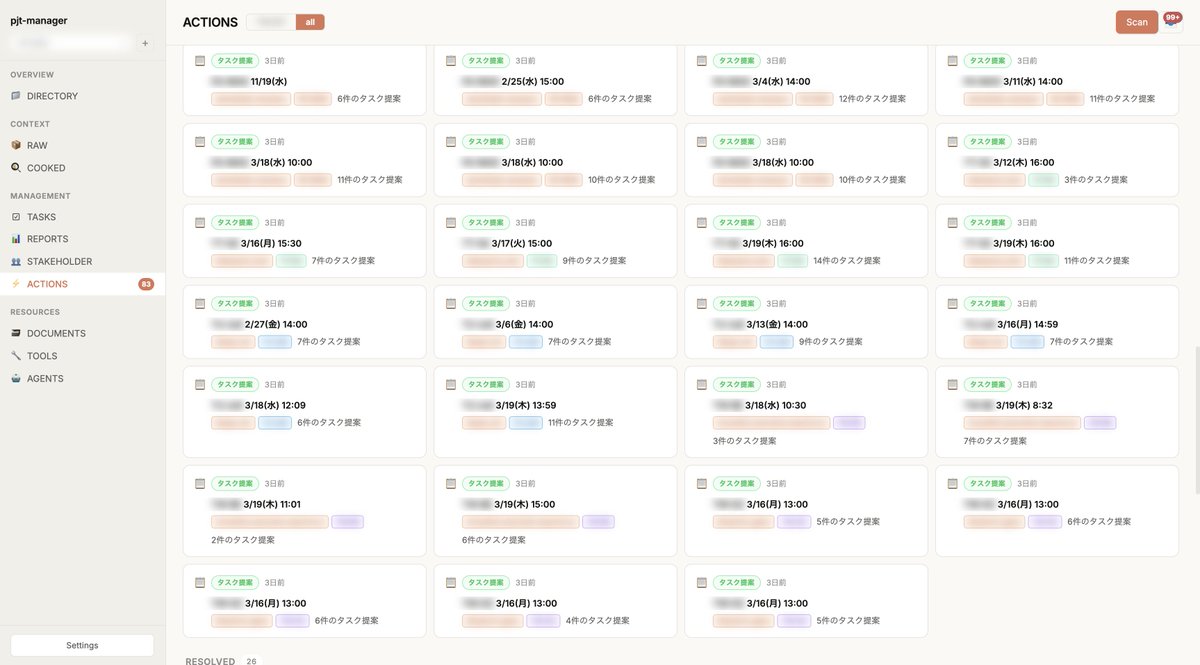Click the RAW box icon in sidebar
The height and width of the screenshot is (665, 1200).
tap(16, 145)
